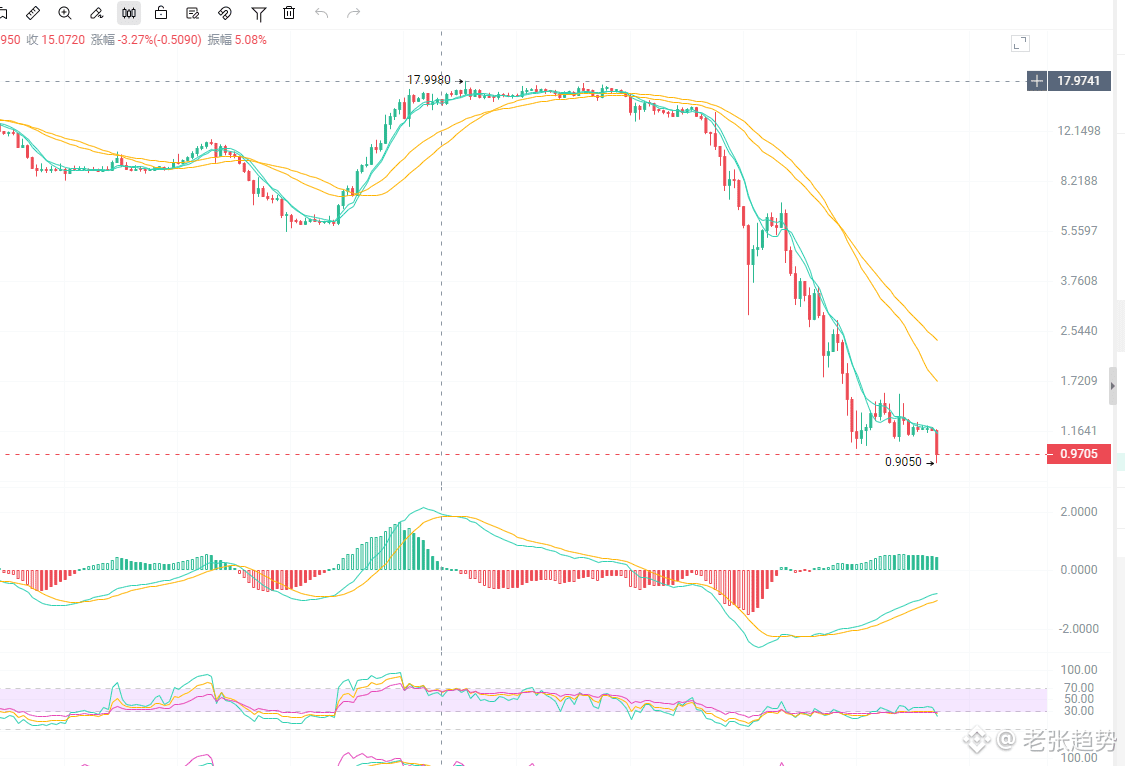Open the edit annotations note icon
Image resolution: width=1125 pixels, height=766 pixels.
point(192,13)
